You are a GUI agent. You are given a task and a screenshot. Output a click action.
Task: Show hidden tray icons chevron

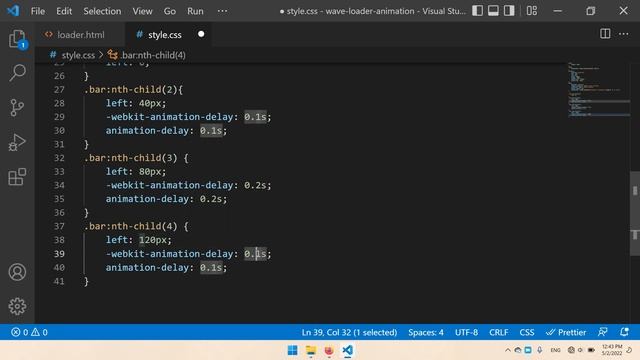[x=507, y=350]
